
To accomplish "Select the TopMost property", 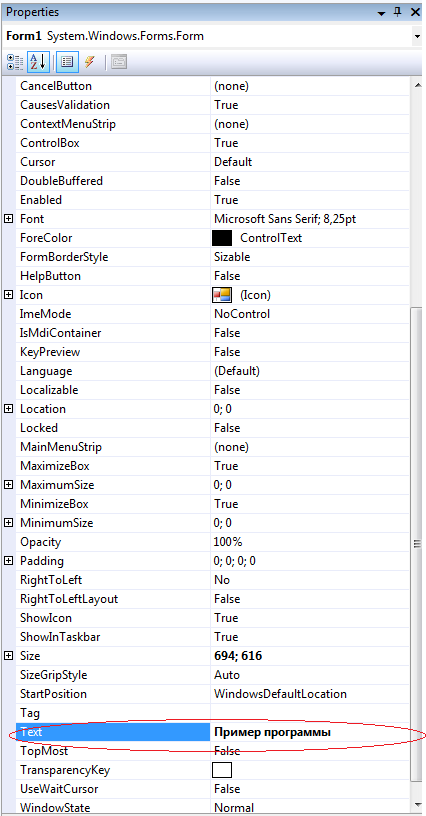I will 44,751.
